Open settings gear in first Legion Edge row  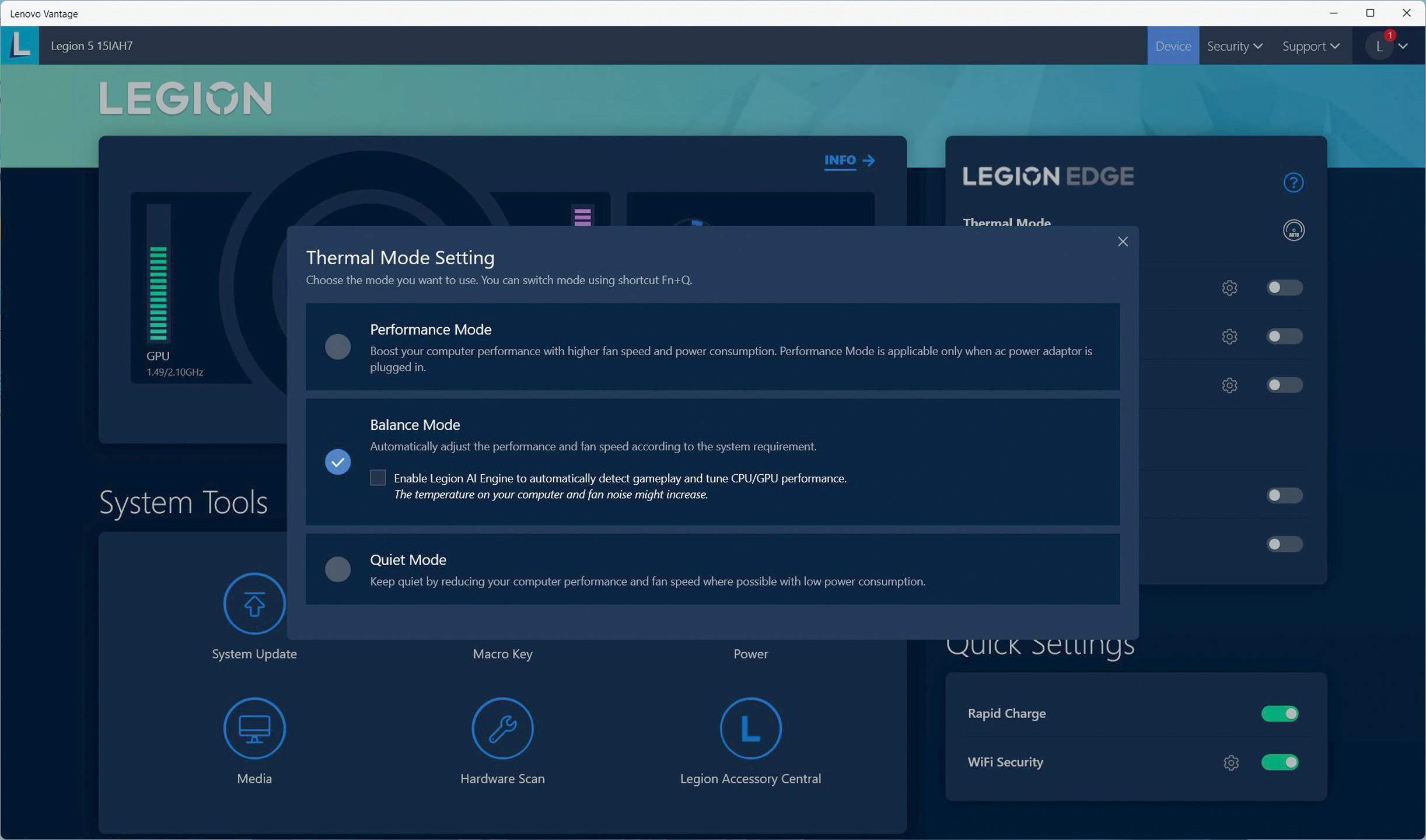tap(1229, 288)
